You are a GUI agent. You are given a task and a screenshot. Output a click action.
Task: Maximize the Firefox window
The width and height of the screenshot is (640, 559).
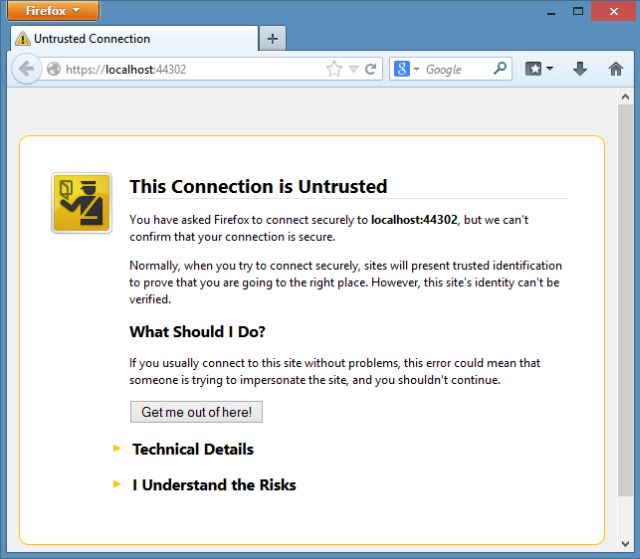click(578, 11)
